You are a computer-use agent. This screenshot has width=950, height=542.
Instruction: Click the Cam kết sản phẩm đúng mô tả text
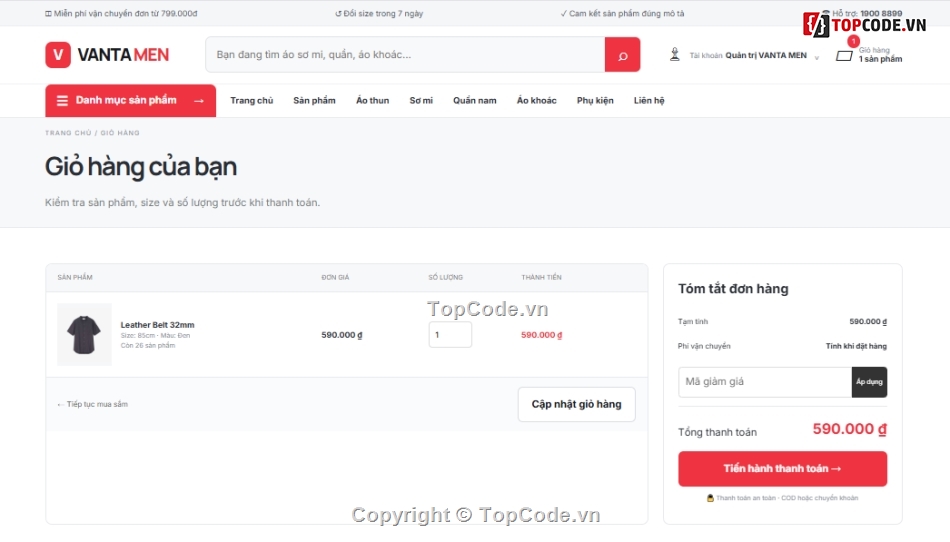point(622,13)
